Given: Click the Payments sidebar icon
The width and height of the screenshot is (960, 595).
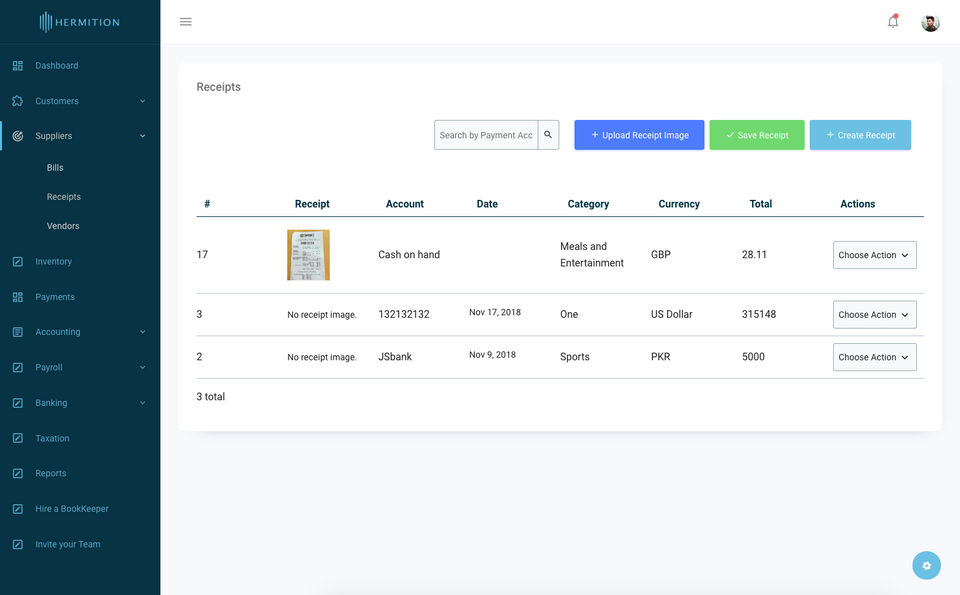Looking at the screenshot, I should [18, 297].
